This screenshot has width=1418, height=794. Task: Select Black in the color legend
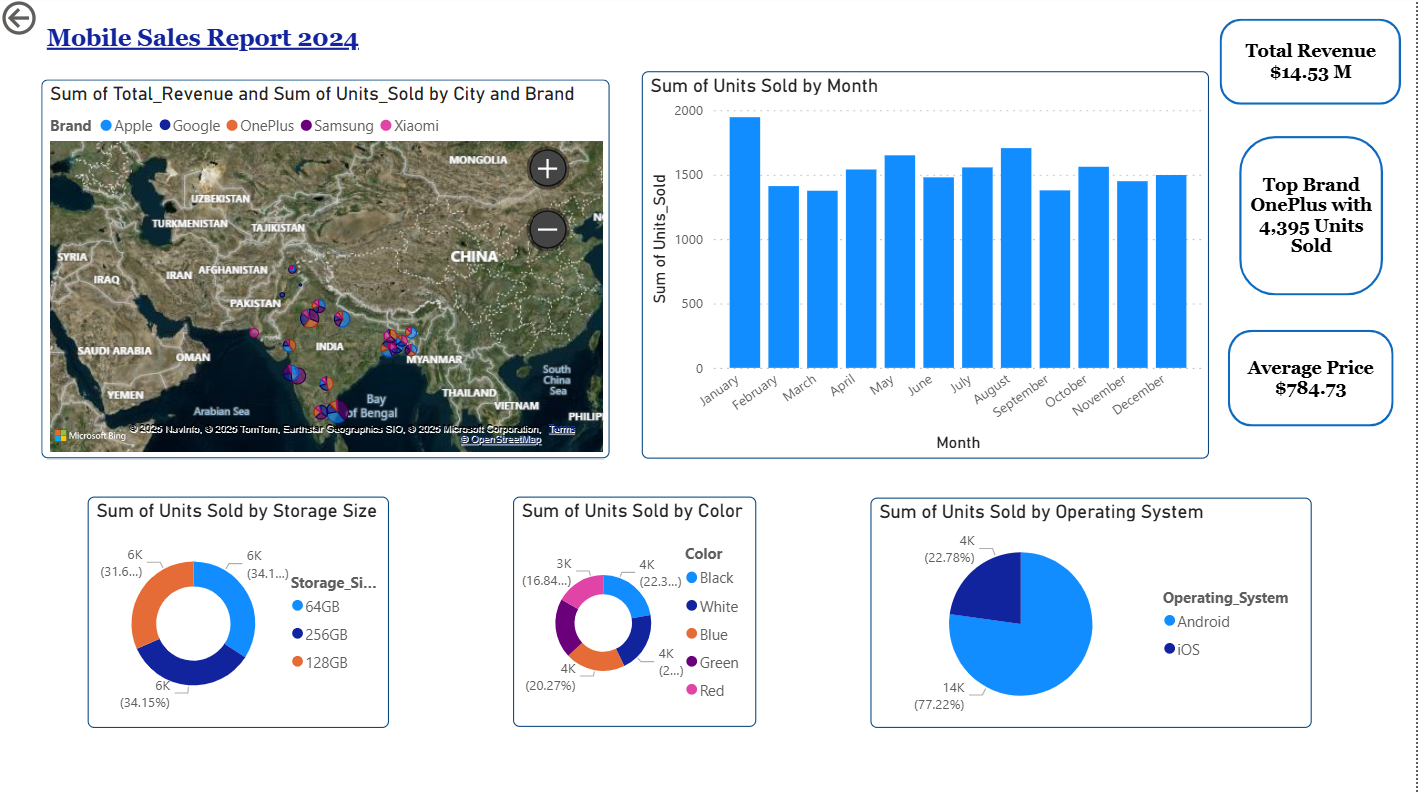[x=710, y=578]
